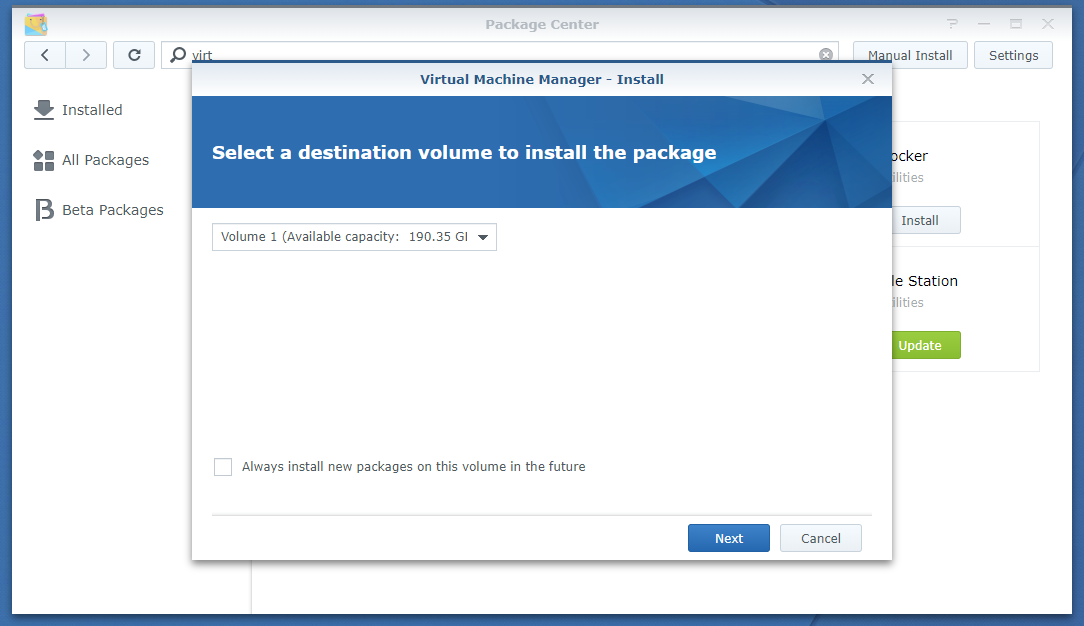
Task: Click the Beta Packages icon
Action: point(44,210)
